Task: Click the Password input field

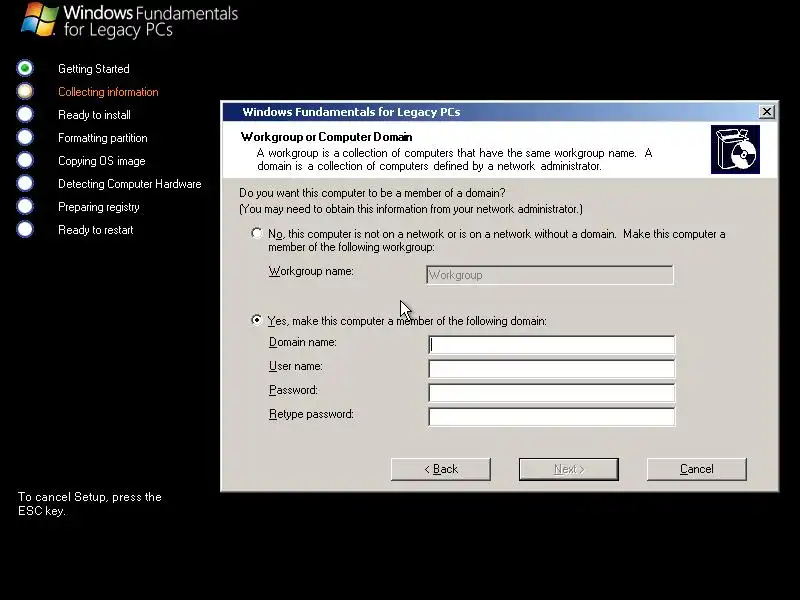Action: [552, 393]
